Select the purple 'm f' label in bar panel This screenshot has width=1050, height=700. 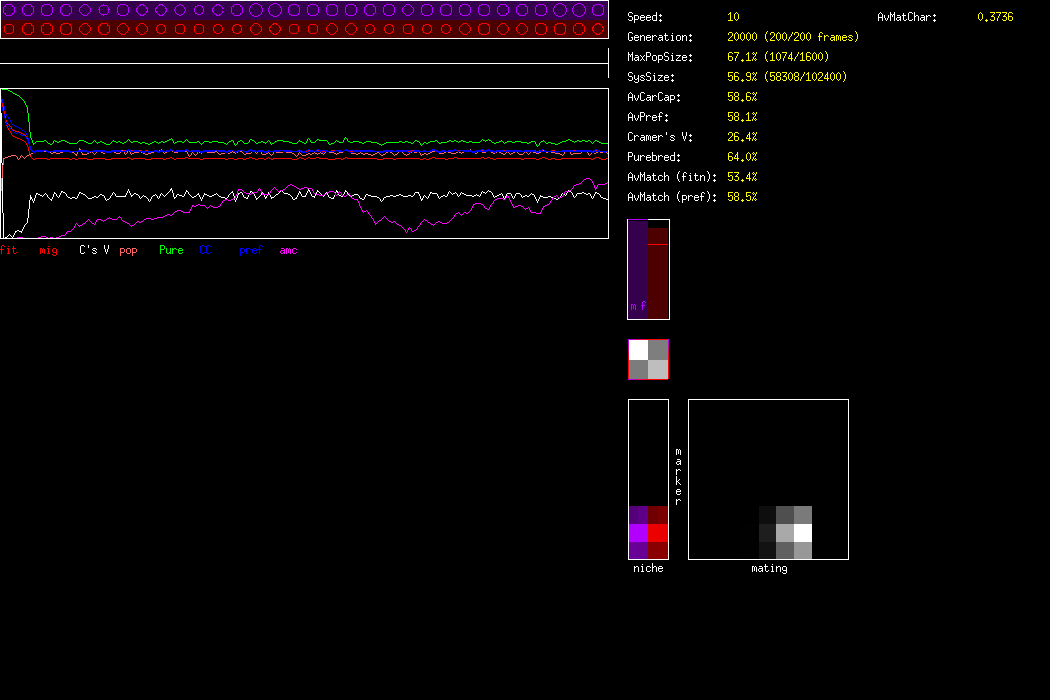click(x=637, y=306)
